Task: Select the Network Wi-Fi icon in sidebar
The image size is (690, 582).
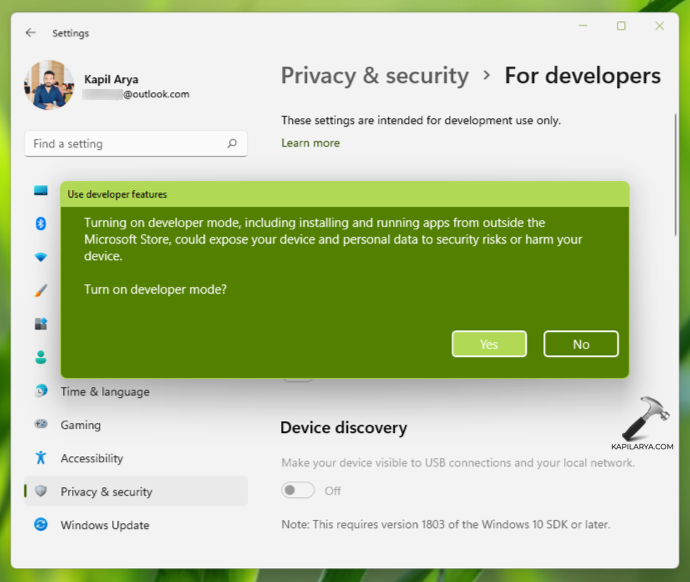Action: [41, 257]
